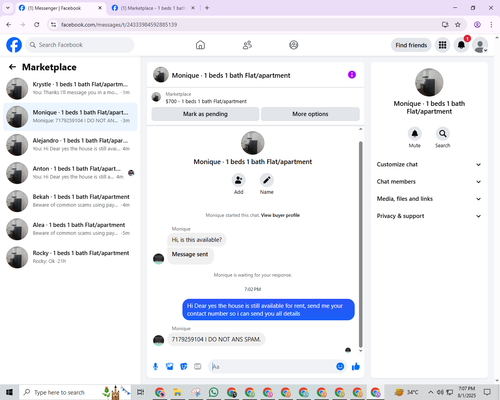Switch to the Marketplace browser tab

click(x=153, y=8)
